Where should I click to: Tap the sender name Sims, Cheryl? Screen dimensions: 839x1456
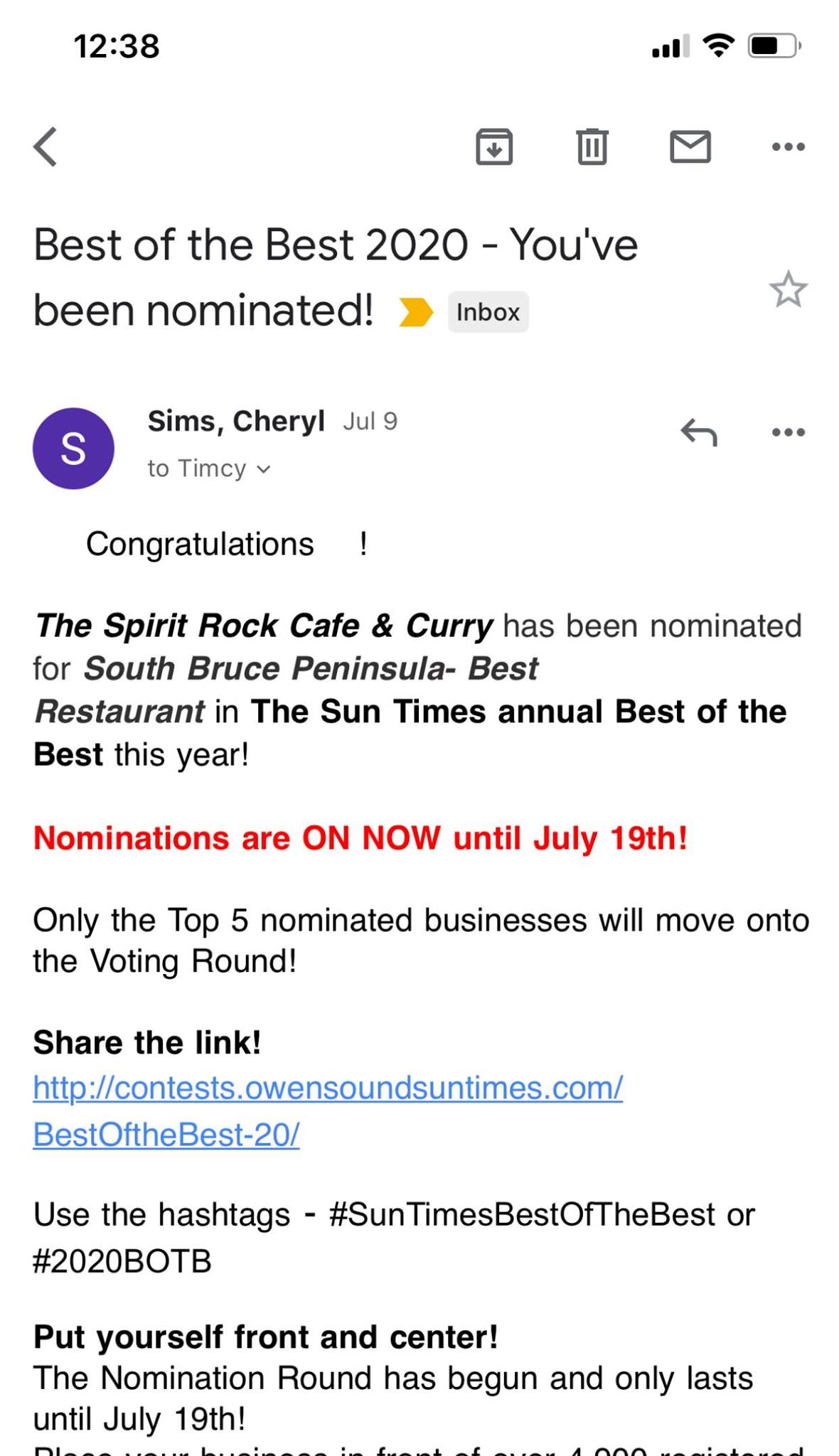[x=236, y=421]
